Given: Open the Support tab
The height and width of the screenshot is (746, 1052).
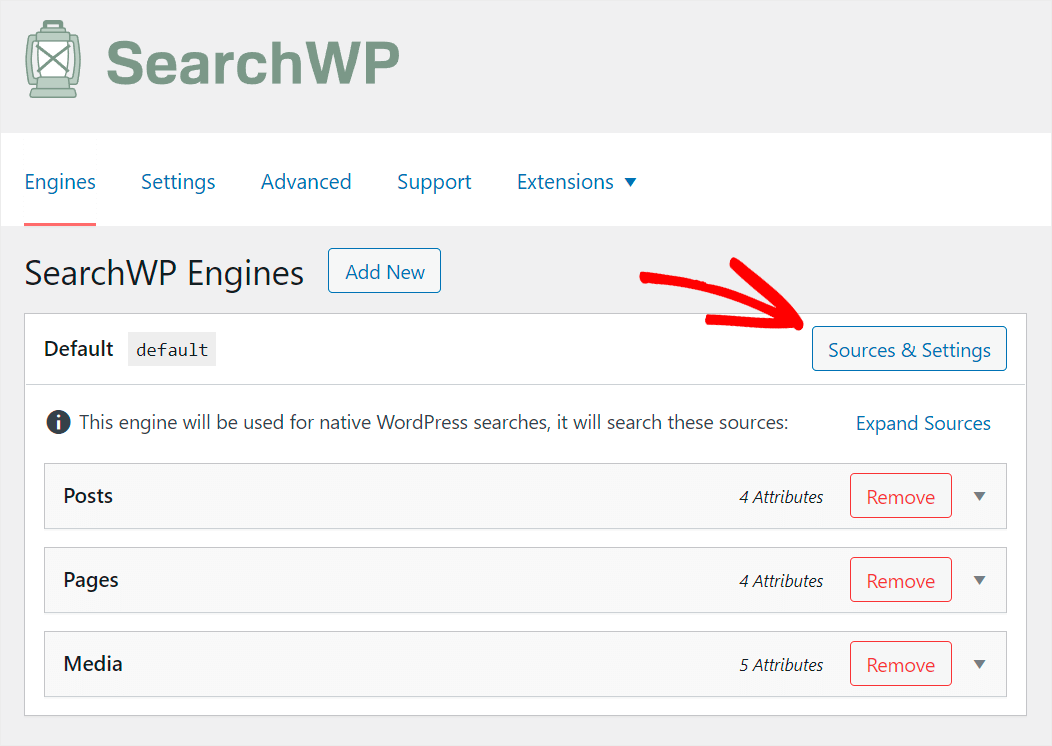Looking at the screenshot, I should 434,182.
